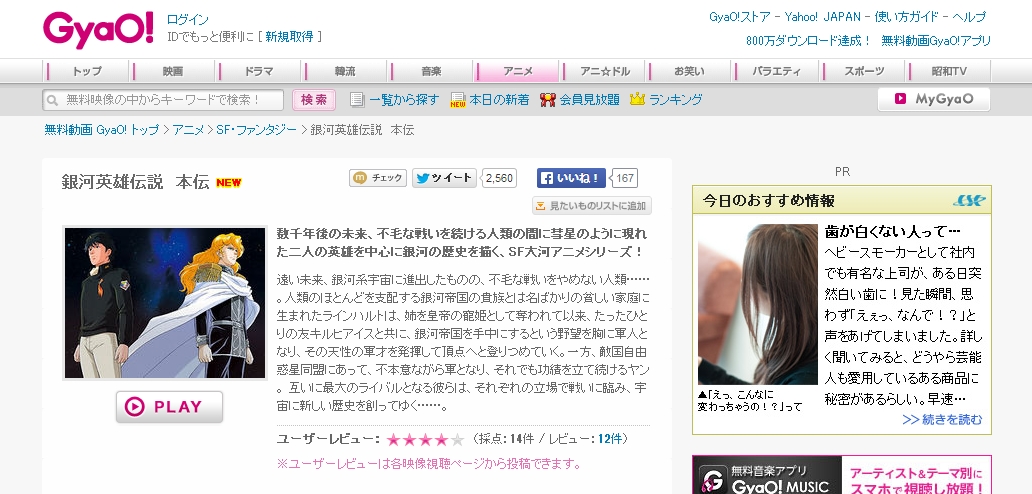Click the tweet count 2,560
This screenshot has width=1032, height=494.
[500, 178]
